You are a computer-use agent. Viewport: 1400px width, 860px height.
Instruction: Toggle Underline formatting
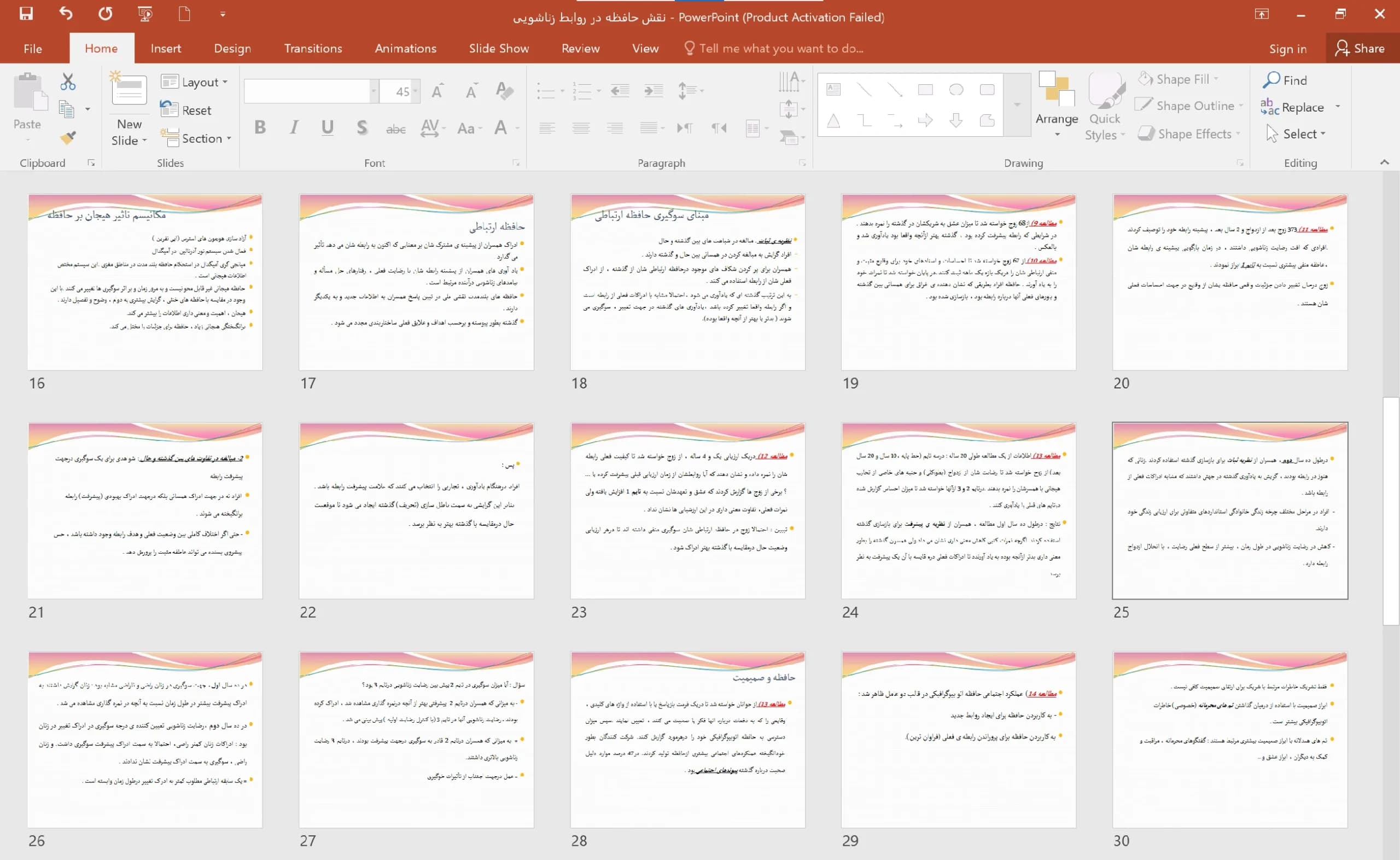(328, 127)
